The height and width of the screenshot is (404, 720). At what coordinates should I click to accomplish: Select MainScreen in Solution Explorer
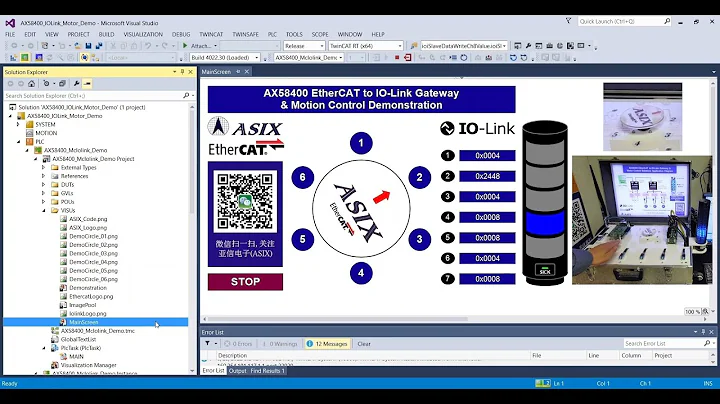click(x=84, y=322)
